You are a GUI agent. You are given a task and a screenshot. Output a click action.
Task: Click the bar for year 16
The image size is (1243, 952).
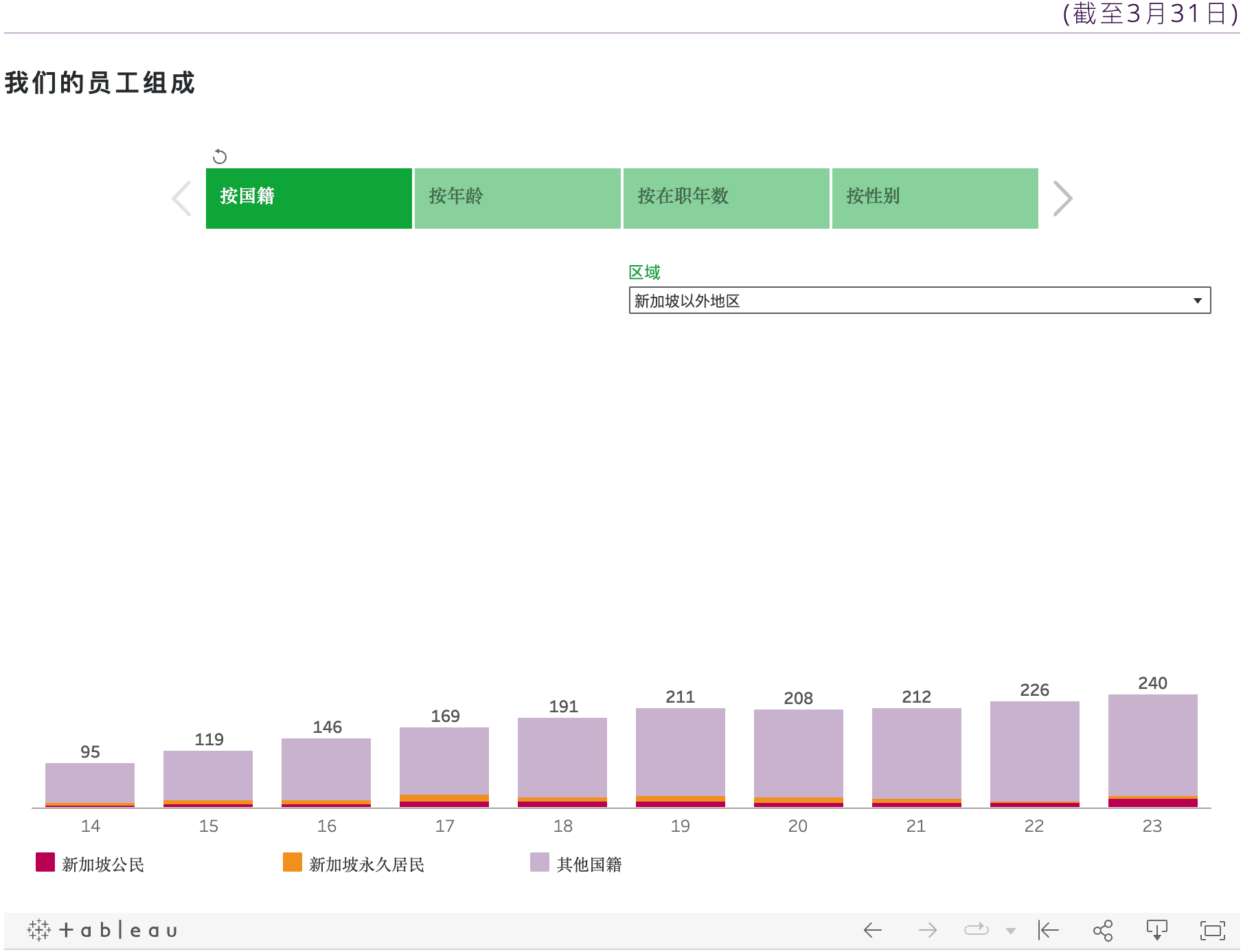click(326, 773)
